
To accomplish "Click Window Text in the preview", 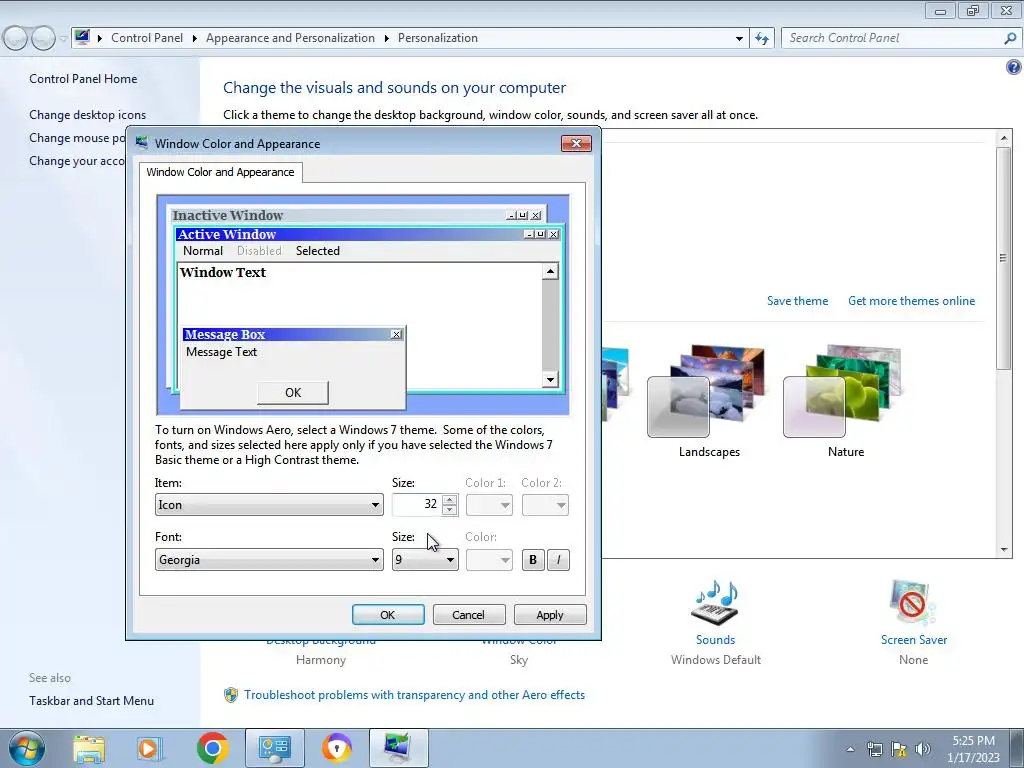I will pyautogui.click(x=223, y=272).
